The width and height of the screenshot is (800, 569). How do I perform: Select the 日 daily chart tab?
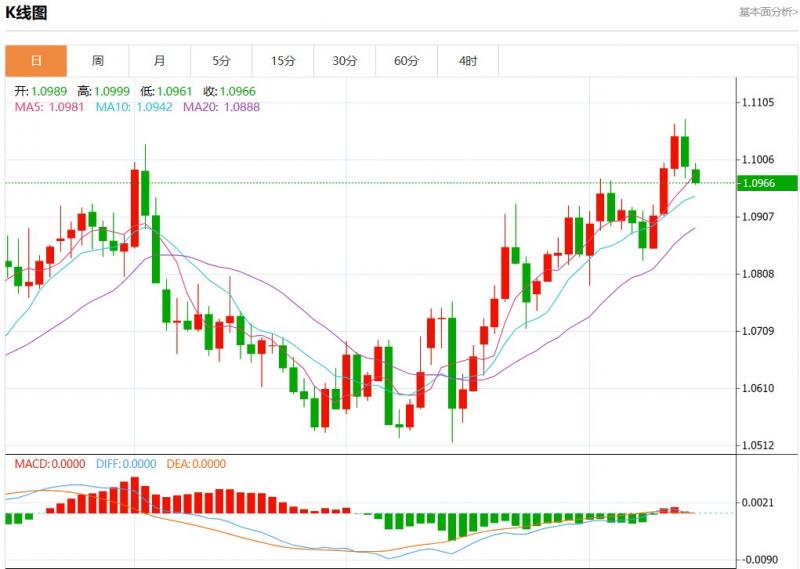pos(36,61)
